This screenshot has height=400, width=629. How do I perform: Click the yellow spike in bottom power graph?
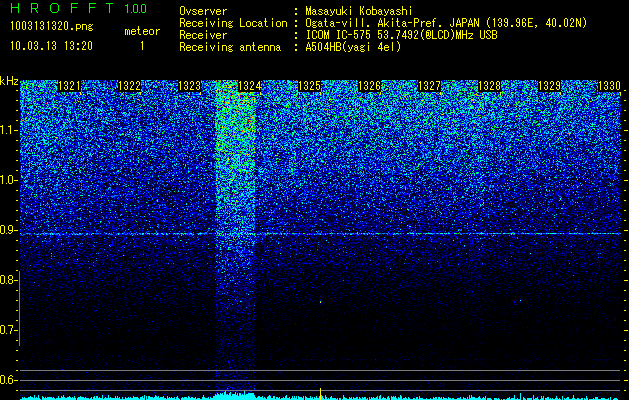(x=321, y=394)
